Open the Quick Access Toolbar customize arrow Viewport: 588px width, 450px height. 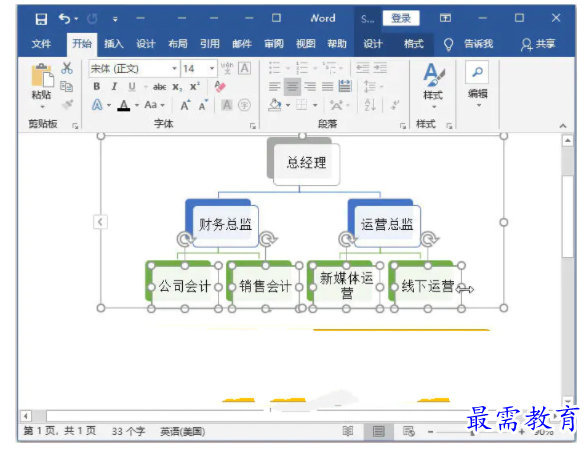click(x=115, y=19)
